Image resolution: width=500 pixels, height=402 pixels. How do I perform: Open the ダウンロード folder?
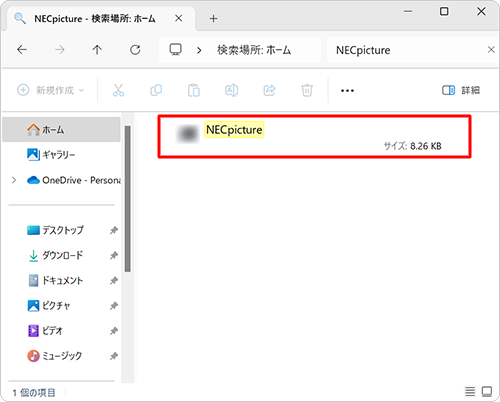55,255
